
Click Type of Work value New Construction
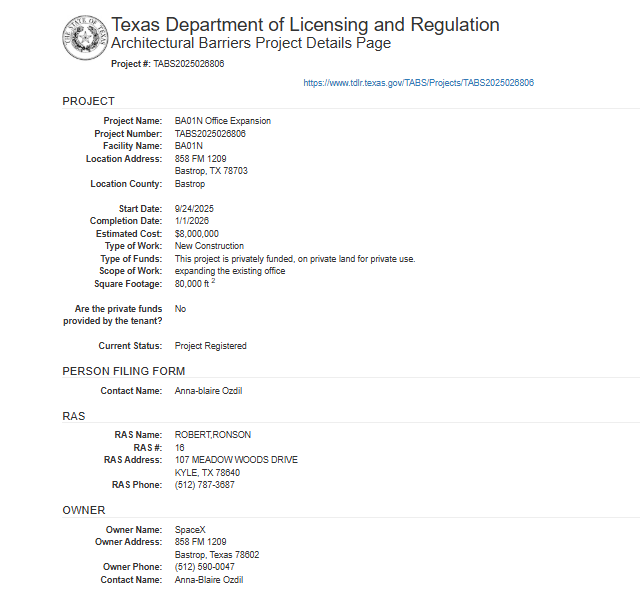[x=209, y=246]
